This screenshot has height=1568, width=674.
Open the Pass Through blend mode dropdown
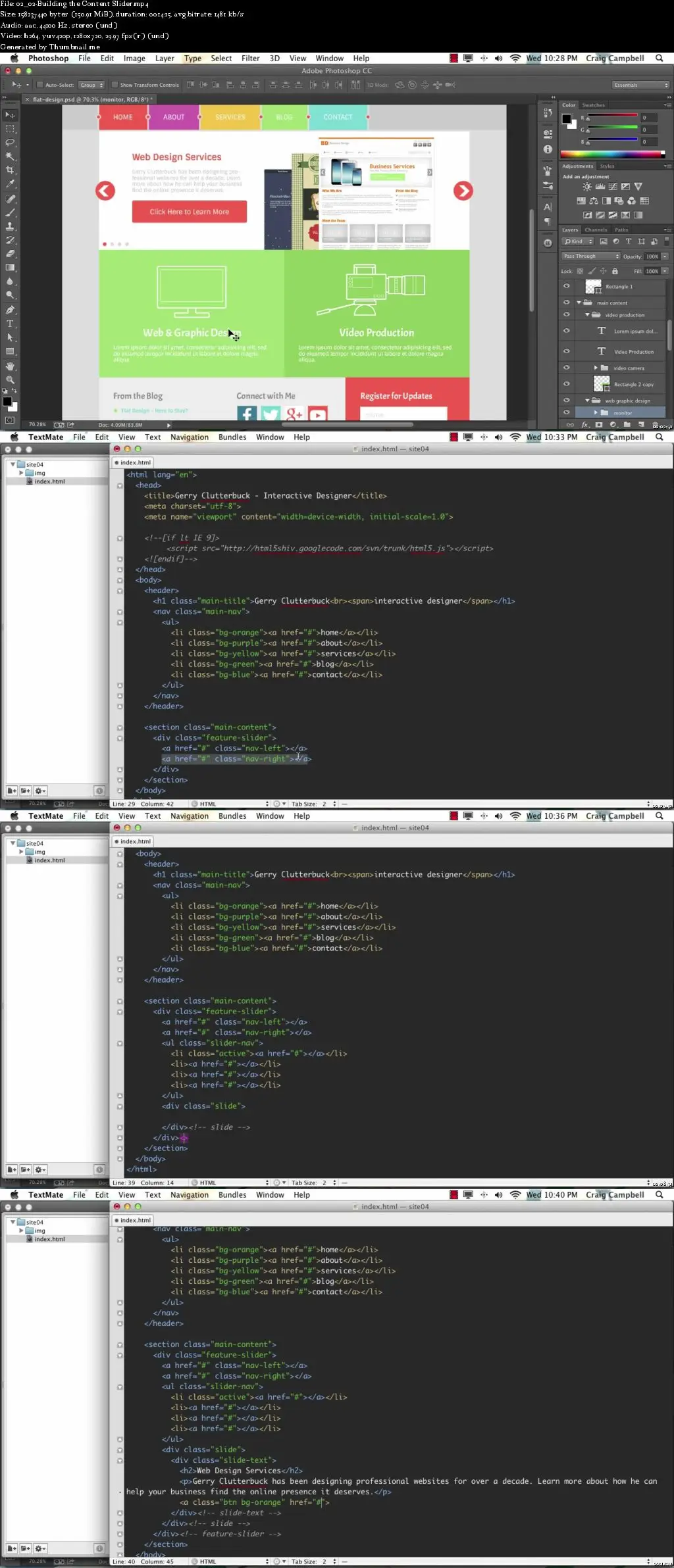[590, 257]
